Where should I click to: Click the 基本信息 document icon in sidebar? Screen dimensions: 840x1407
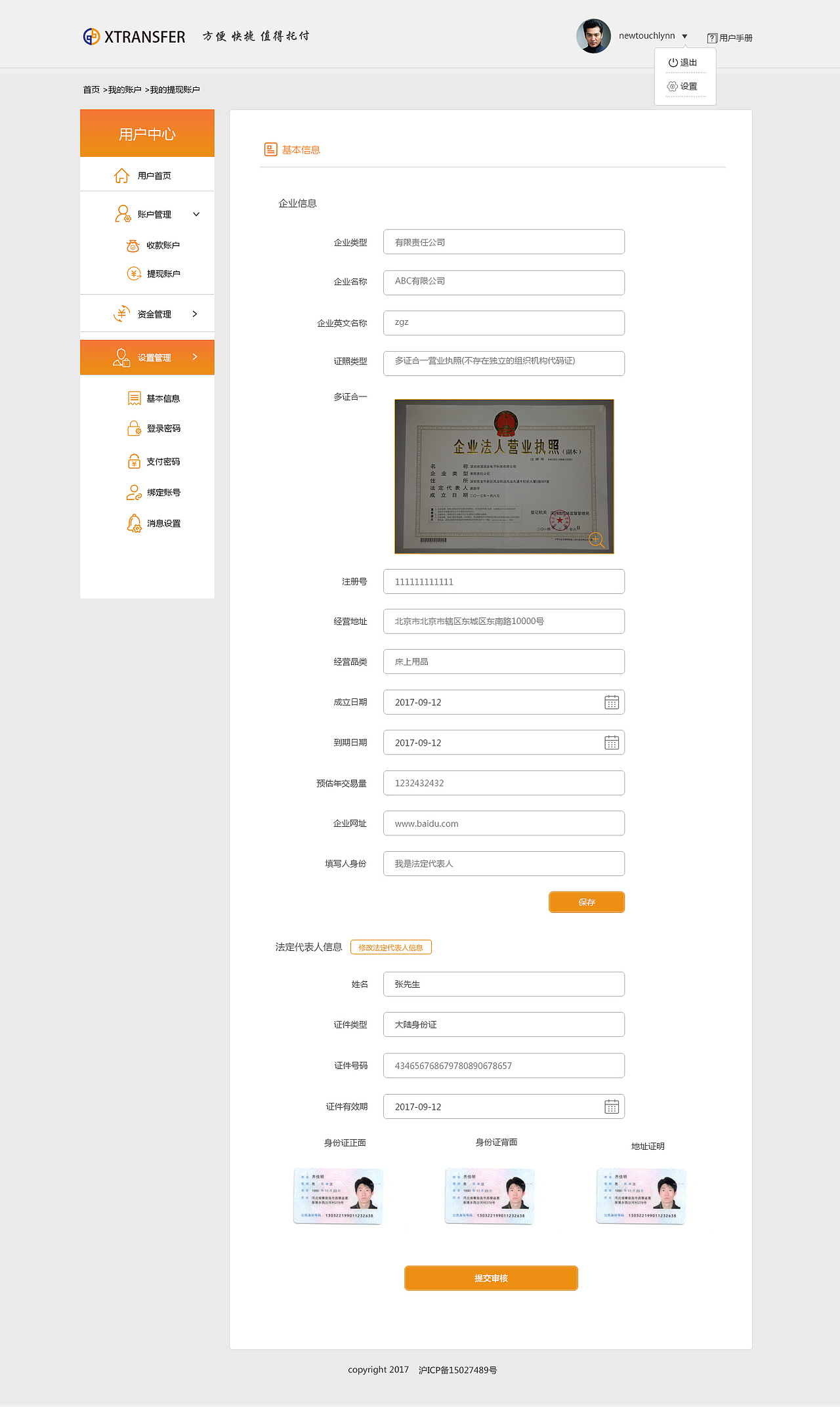[x=135, y=398]
